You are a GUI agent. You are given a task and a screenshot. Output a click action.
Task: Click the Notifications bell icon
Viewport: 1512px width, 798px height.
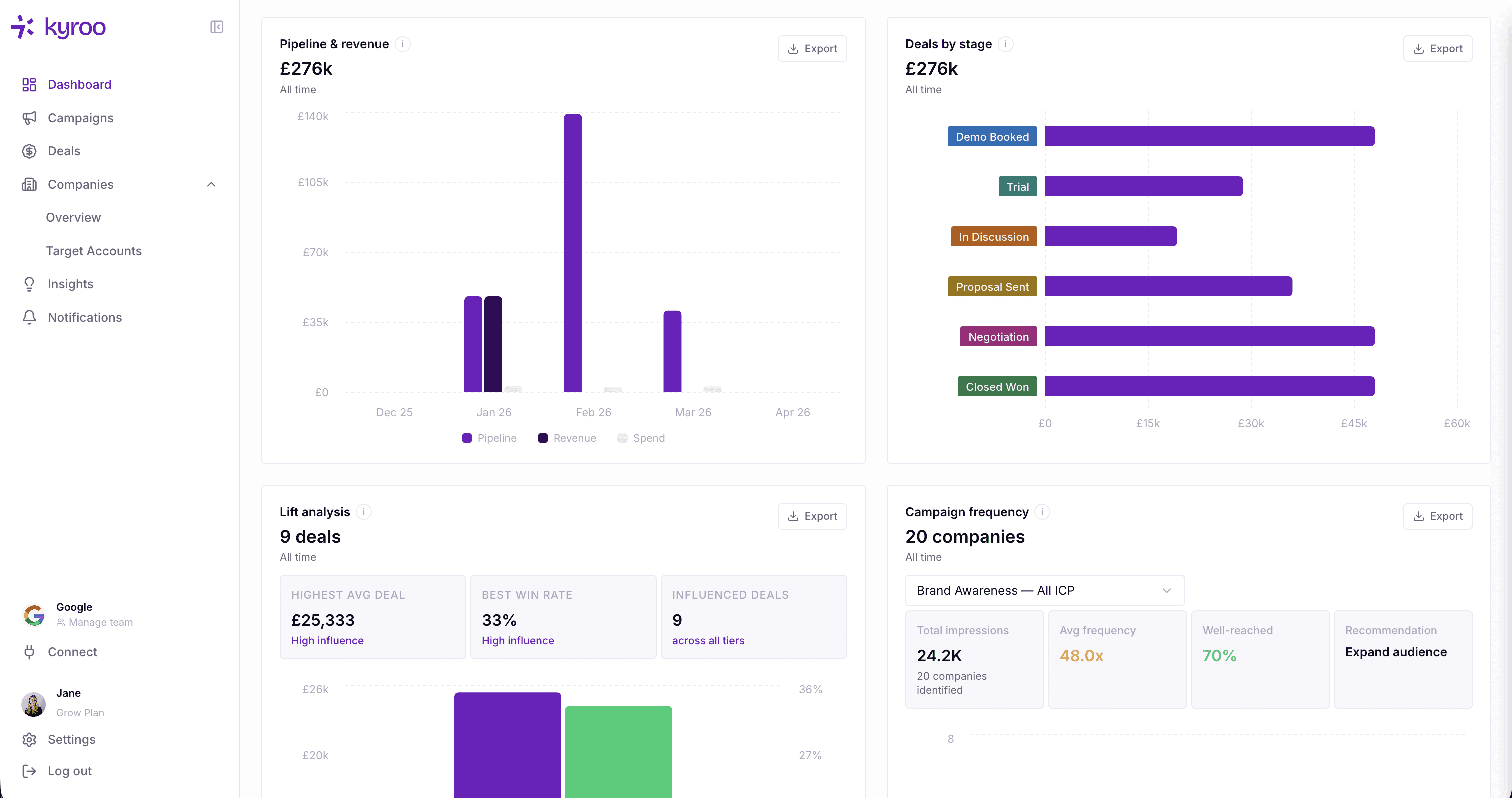point(30,317)
